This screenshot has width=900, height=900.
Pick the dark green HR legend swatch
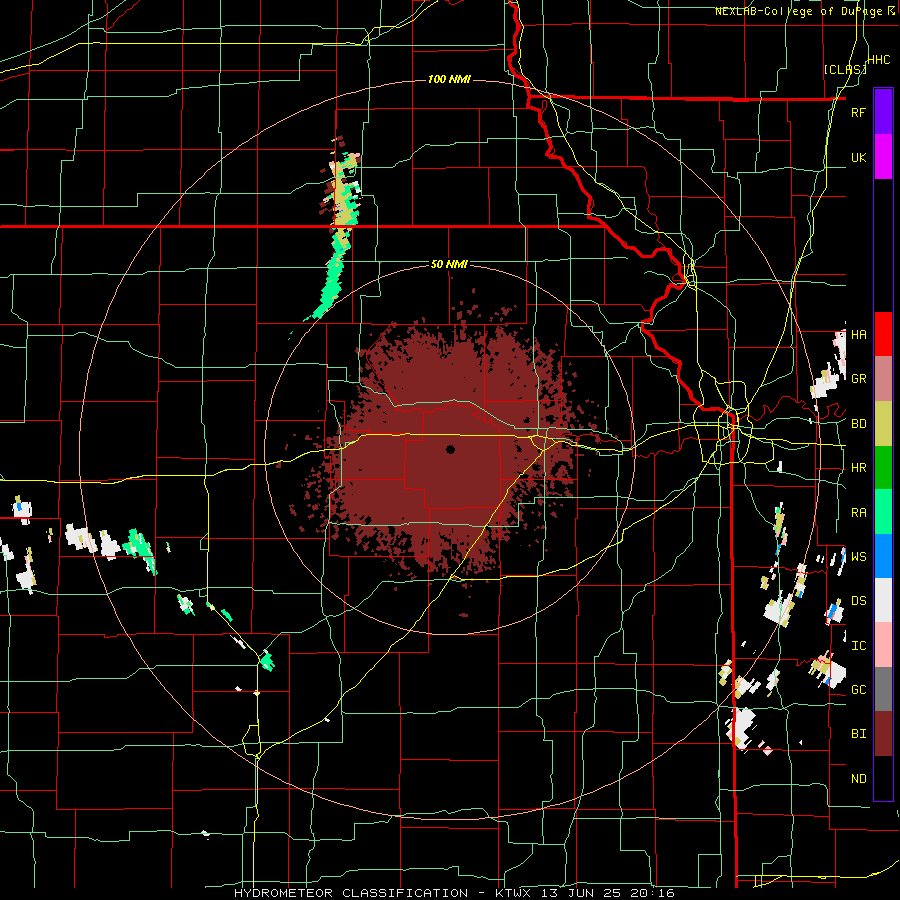883,467
